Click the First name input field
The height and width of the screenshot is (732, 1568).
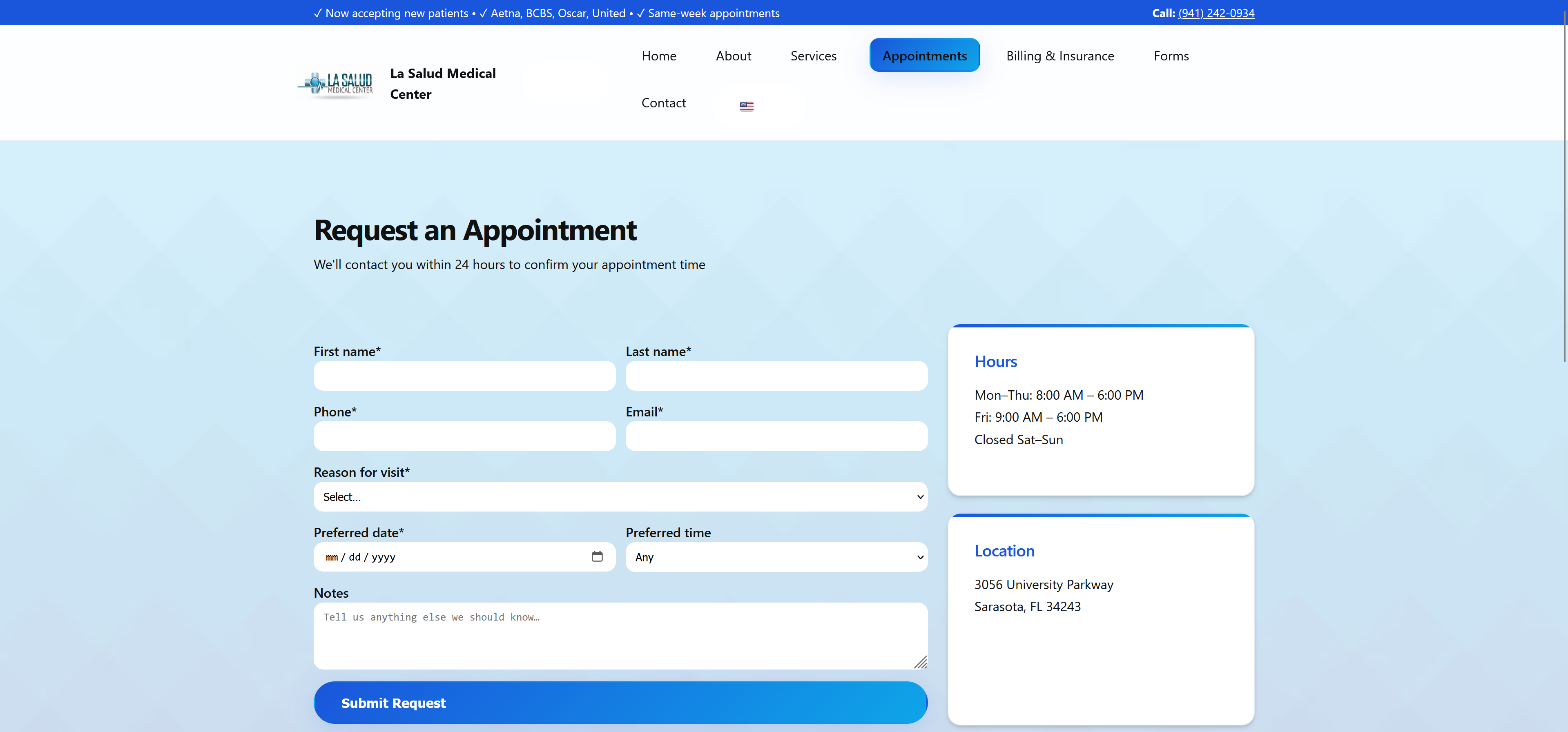[x=464, y=376]
